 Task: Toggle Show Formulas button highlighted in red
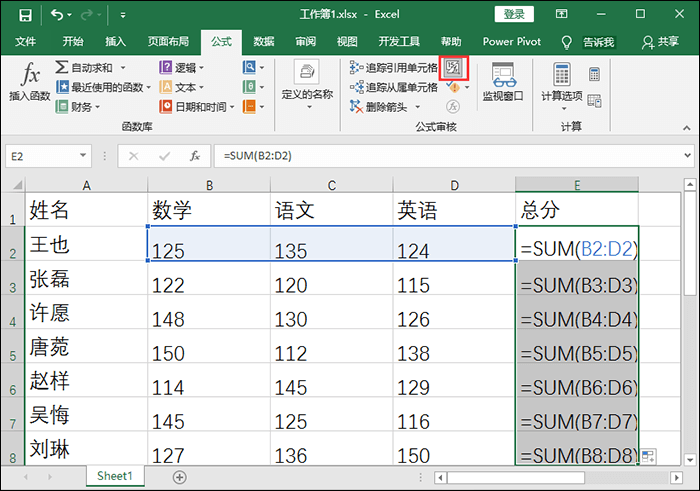454,68
